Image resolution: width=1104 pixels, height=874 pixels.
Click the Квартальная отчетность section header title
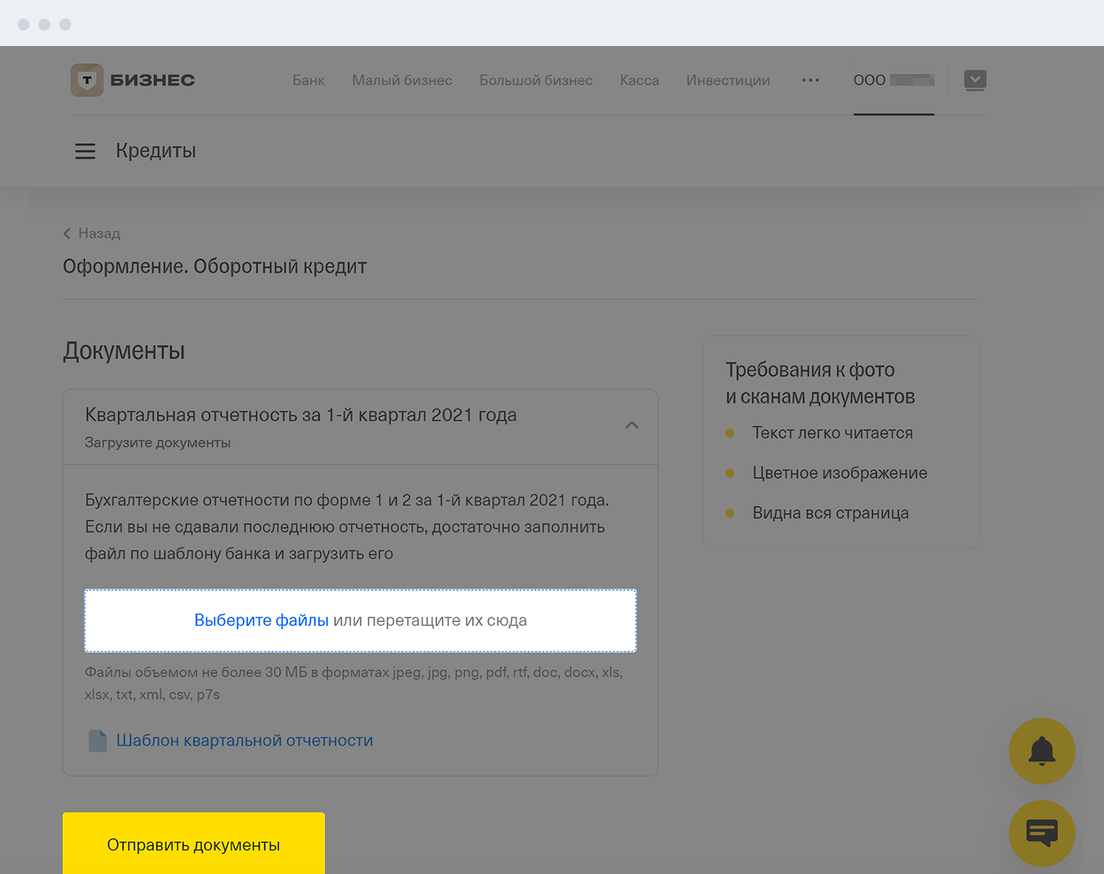(x=301, y=415)
